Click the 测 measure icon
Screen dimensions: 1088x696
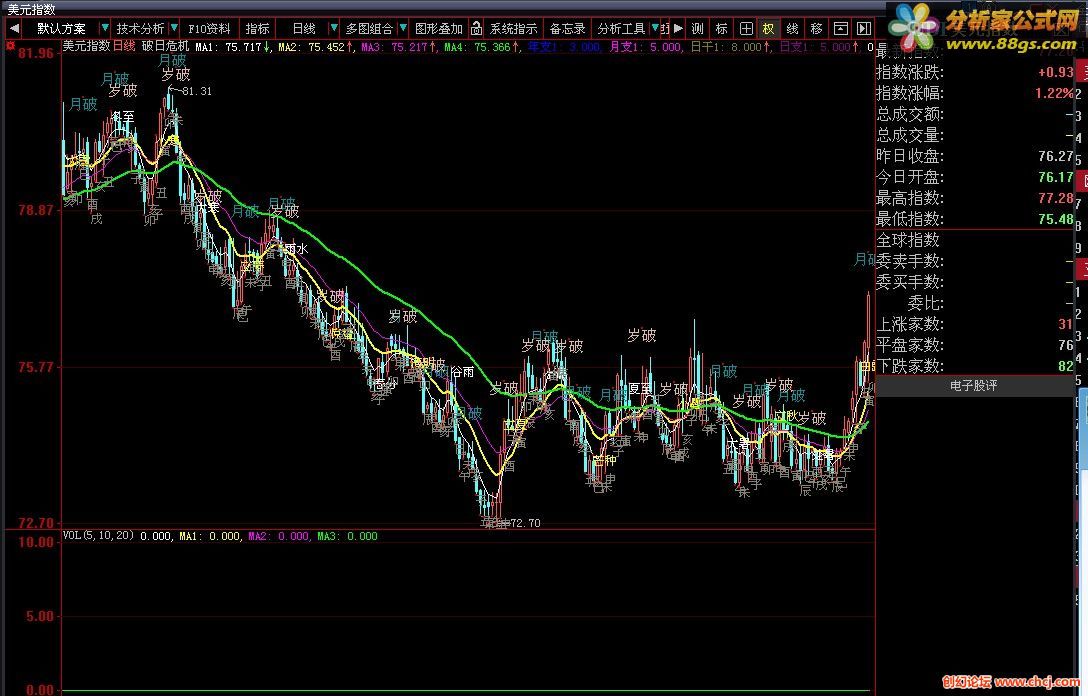click(697, 28)
